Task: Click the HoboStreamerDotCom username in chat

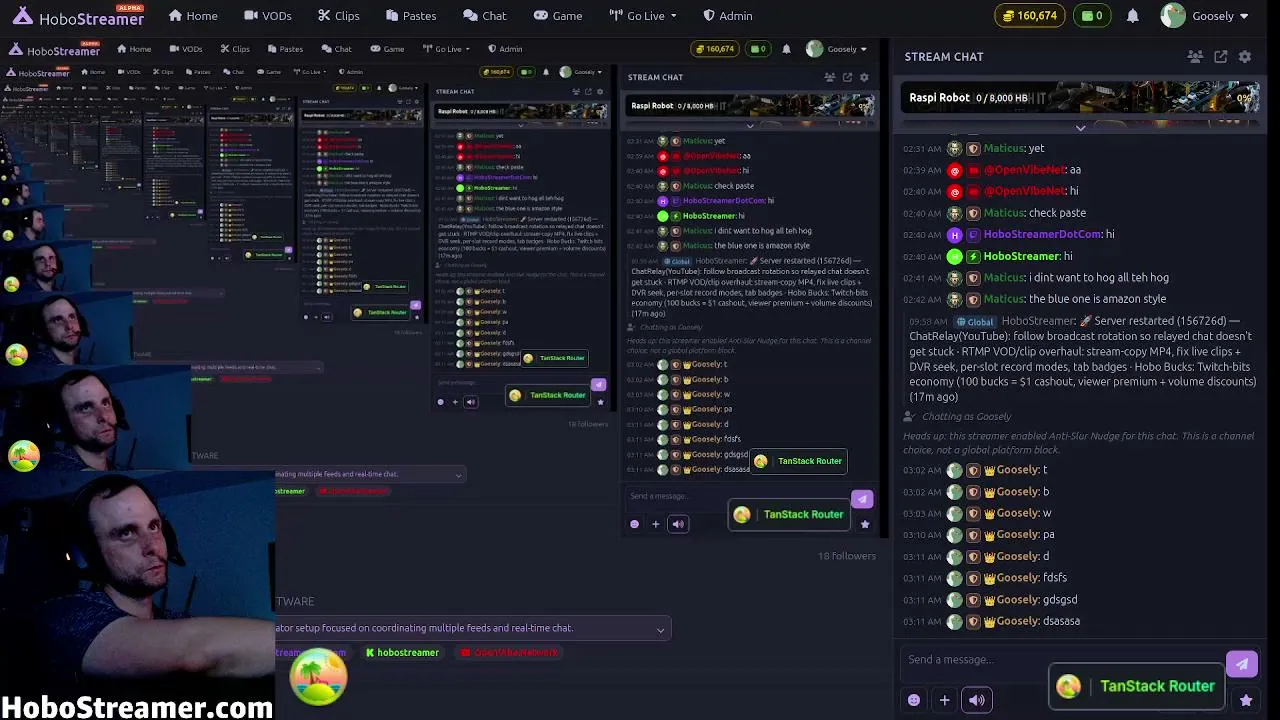Action: pyautogui.click(x=1042, y=234)
